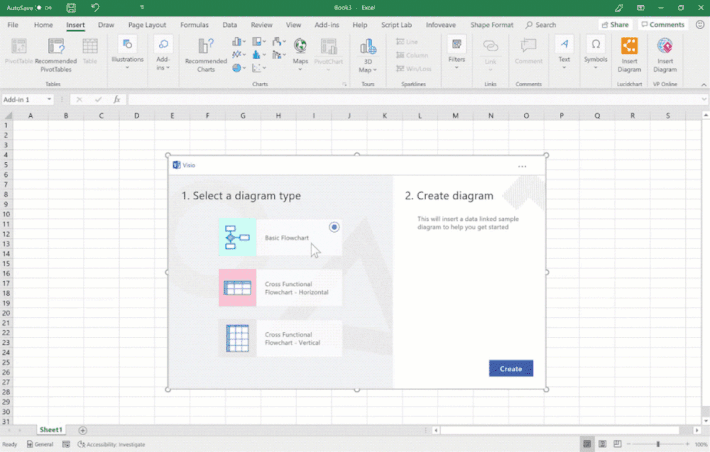Screen dimensions: 710x452
Task: Click the Basic Flowchart thumbnail
Action: [x=237, y=237]
